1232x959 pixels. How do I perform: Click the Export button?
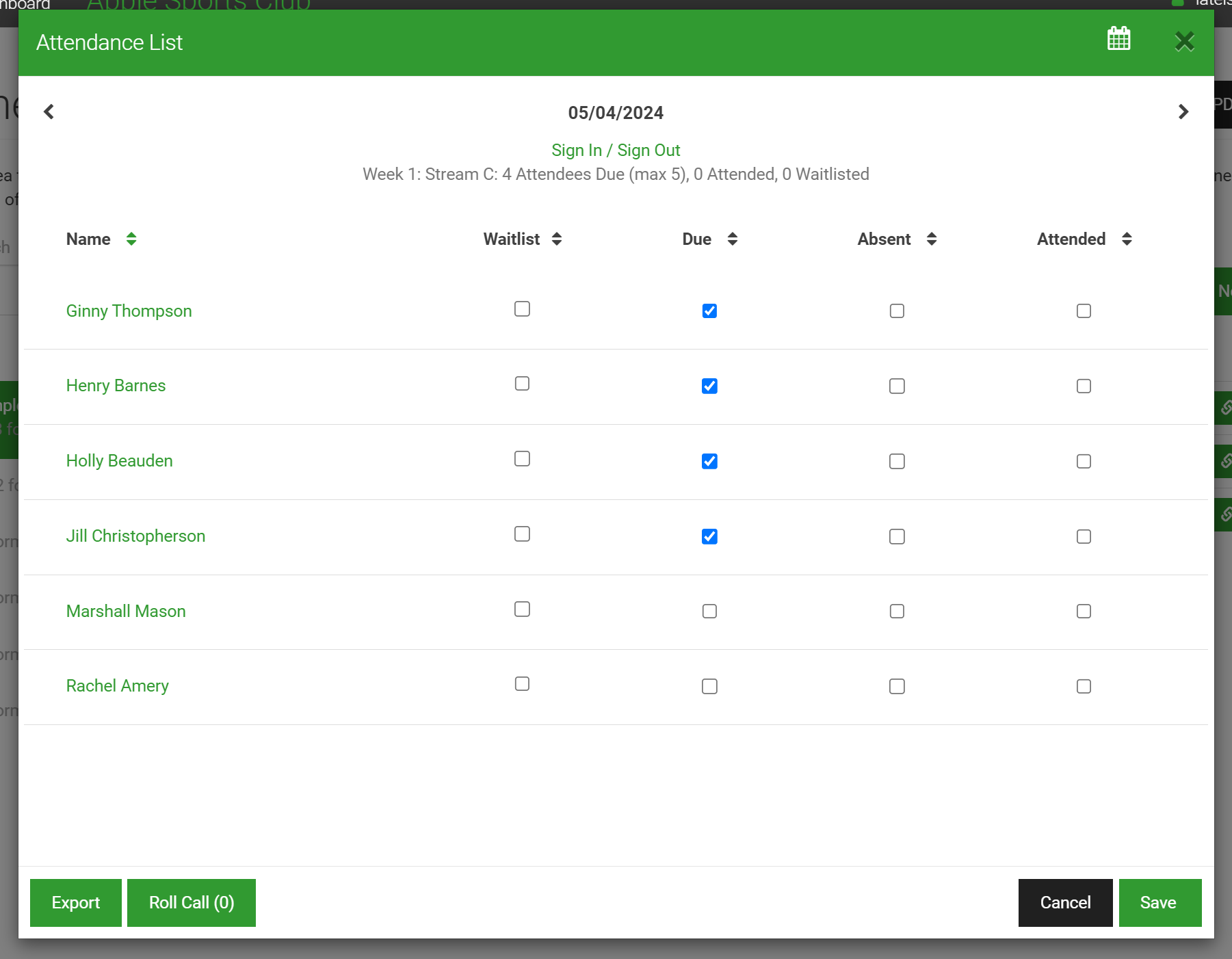(x=76, y=903)
